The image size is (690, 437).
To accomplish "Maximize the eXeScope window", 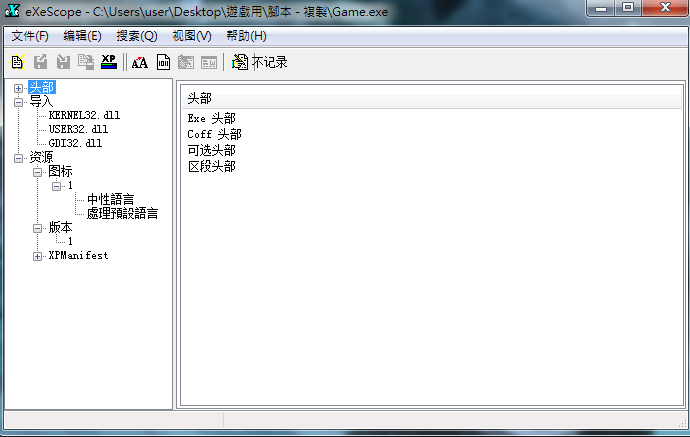I will [x=628, y=8].
